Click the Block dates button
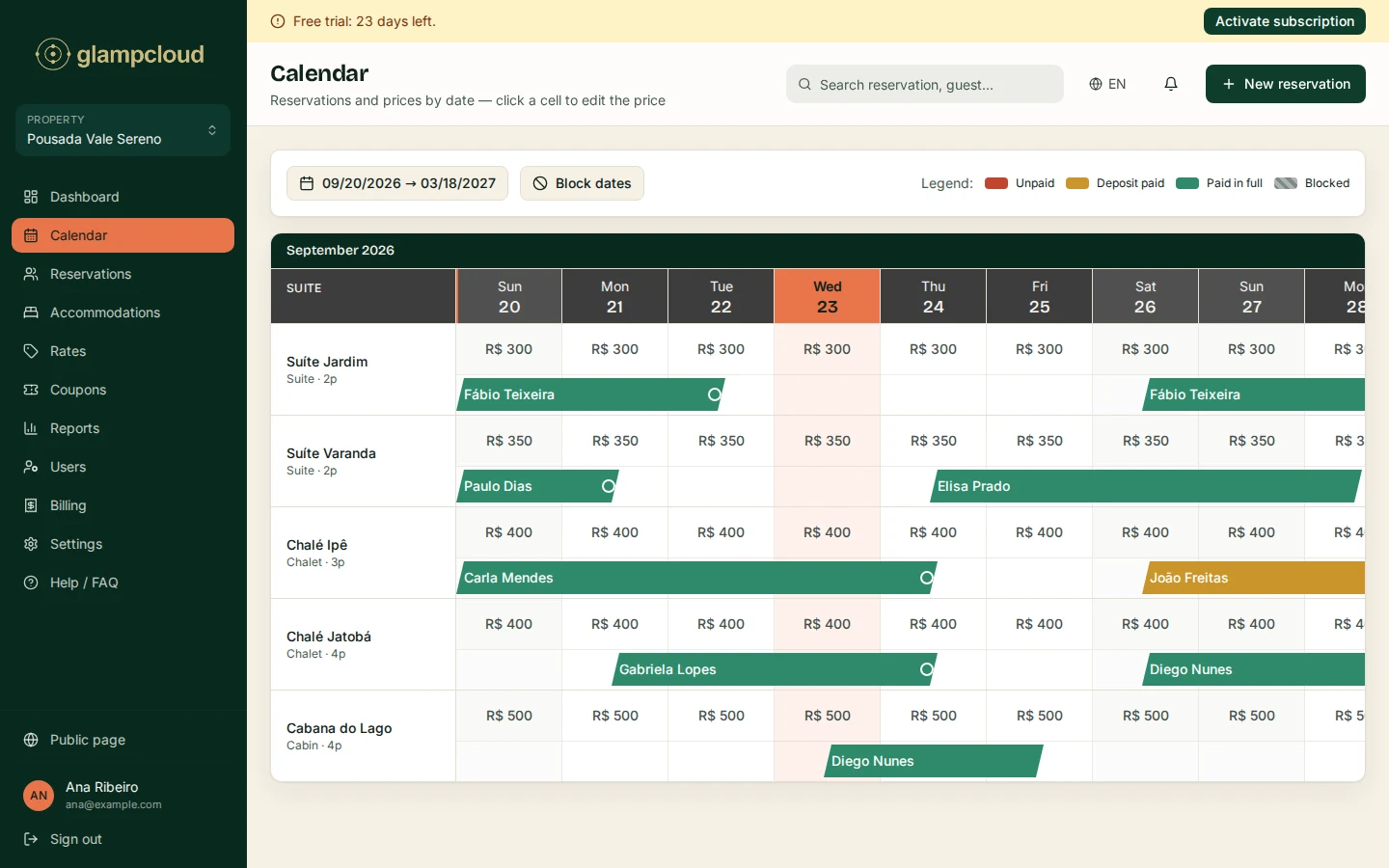The width and height of the screenshot is (1389, 868). pyautogui.click(x=582, y=183)
